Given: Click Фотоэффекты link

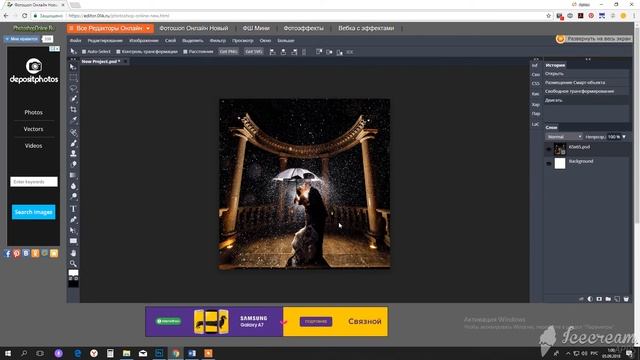Looking at the screenshot, I should point(304,28).
